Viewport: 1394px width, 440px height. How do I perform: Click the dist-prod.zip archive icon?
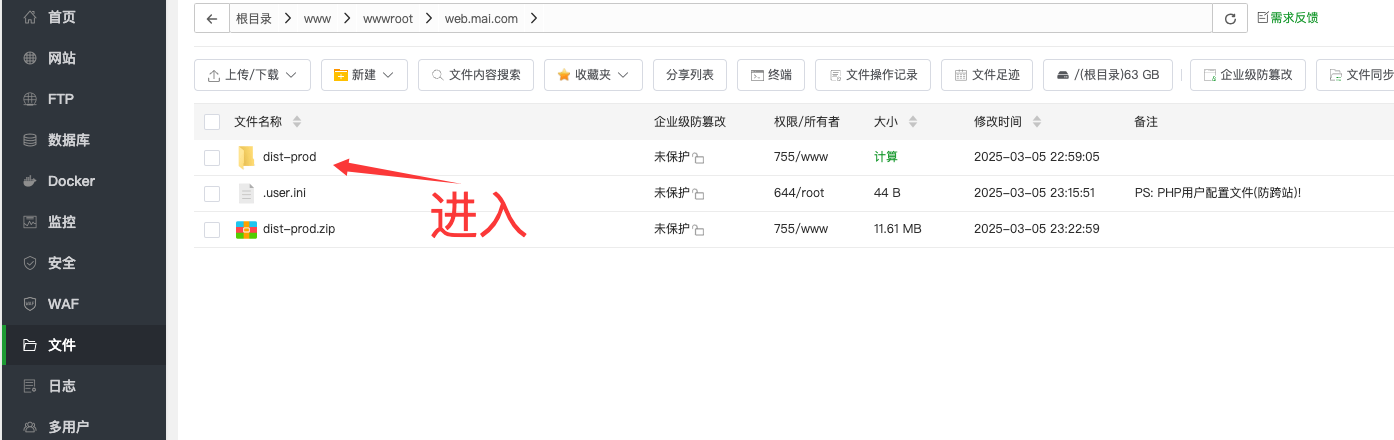[246, 229]
